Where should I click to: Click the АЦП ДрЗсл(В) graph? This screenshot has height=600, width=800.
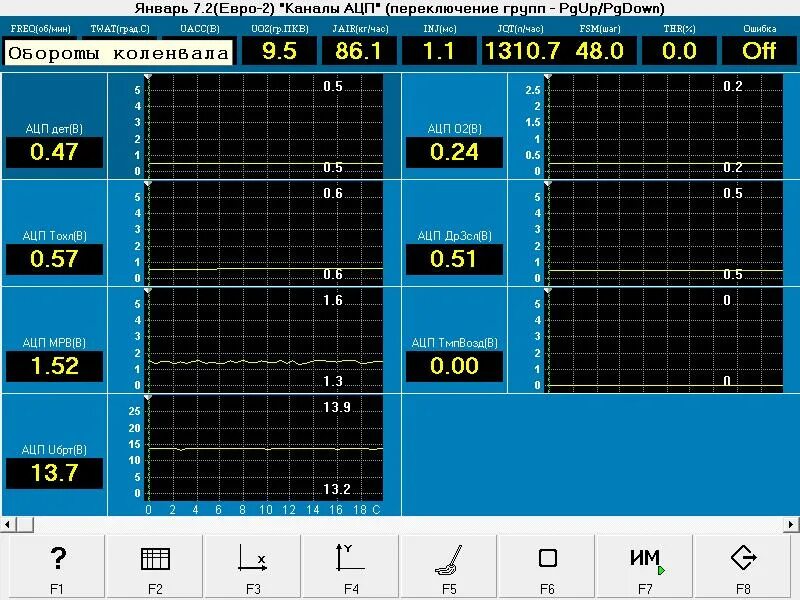pyautogui.click(x=665, y=233)
